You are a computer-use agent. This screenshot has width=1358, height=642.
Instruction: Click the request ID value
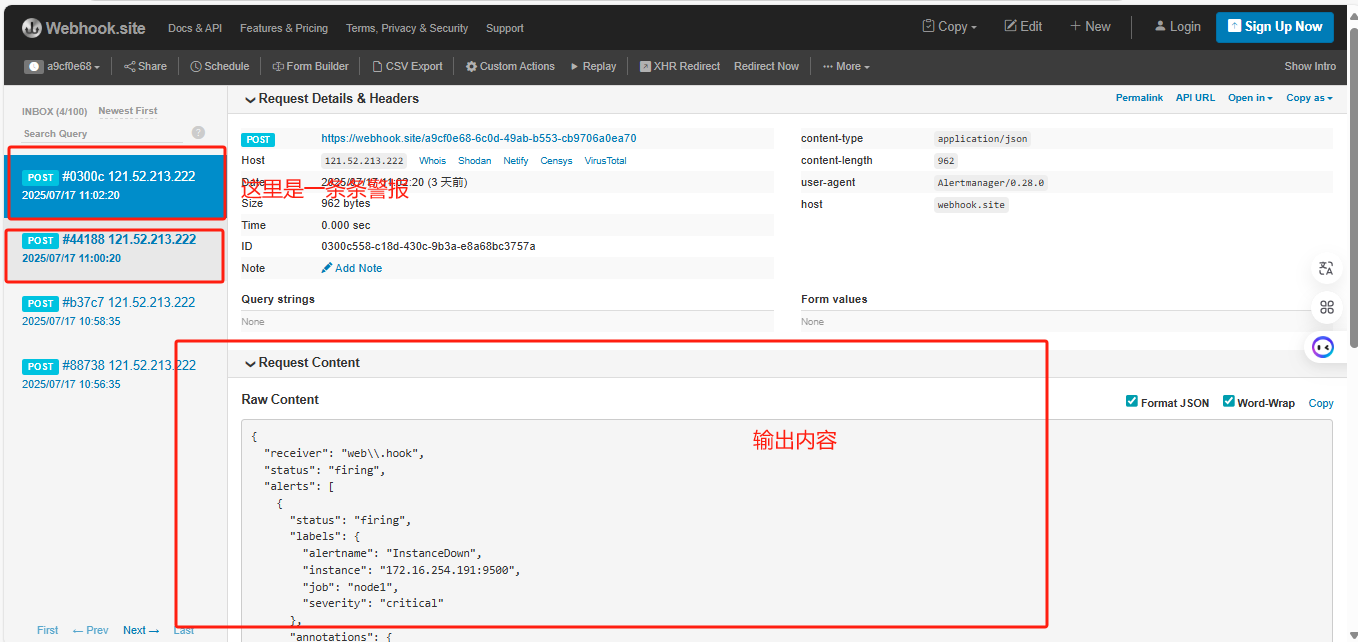[428, 246]
